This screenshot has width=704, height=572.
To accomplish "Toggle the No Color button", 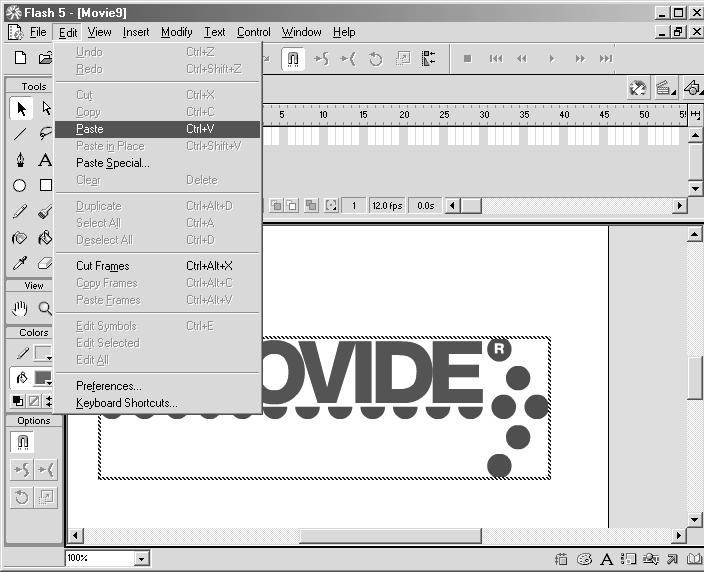I will (34, 400).
